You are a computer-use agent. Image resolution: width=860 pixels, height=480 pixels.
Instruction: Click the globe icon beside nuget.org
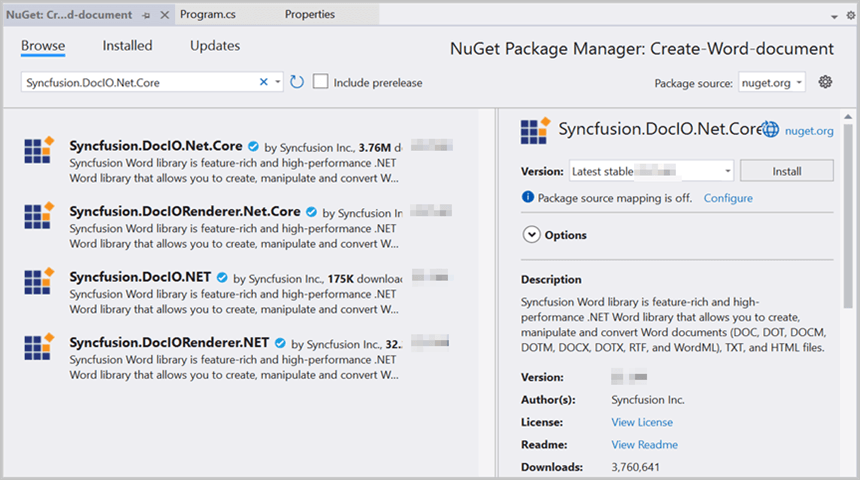771,130
